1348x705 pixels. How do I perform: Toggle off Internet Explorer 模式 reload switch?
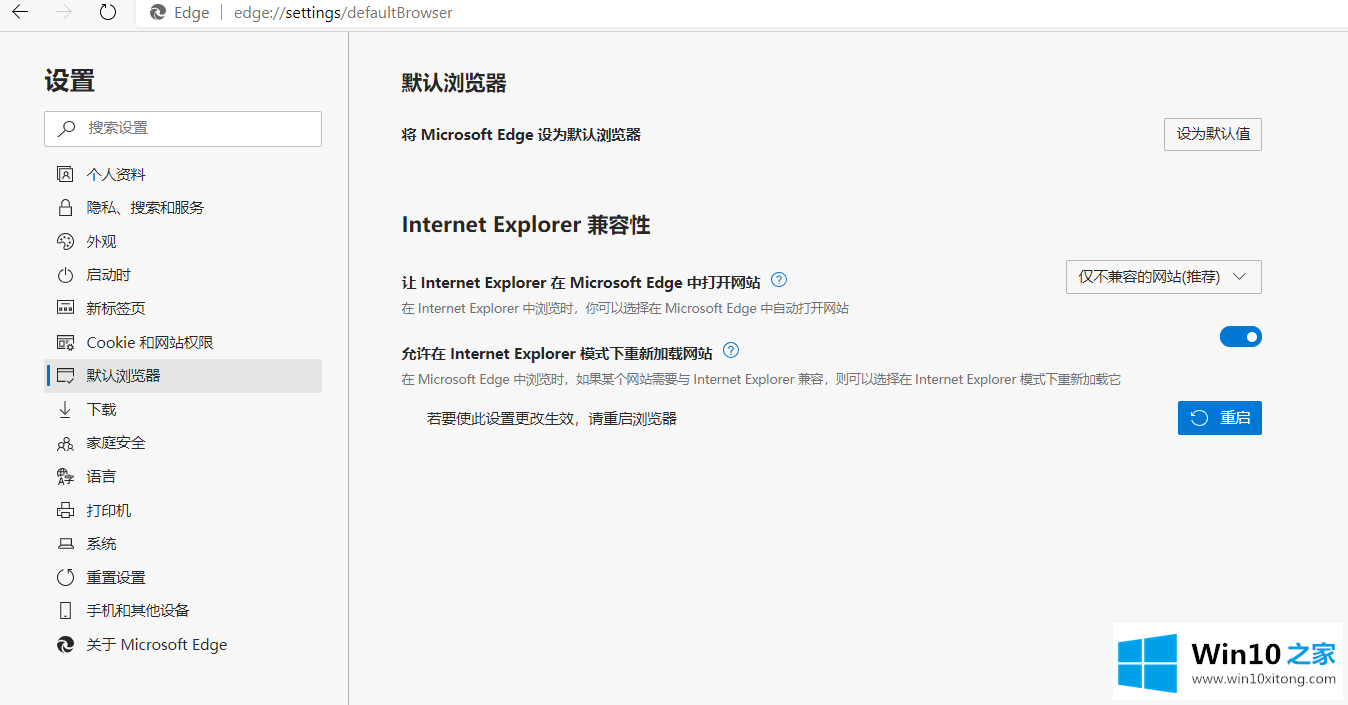tap(1240, 337)
